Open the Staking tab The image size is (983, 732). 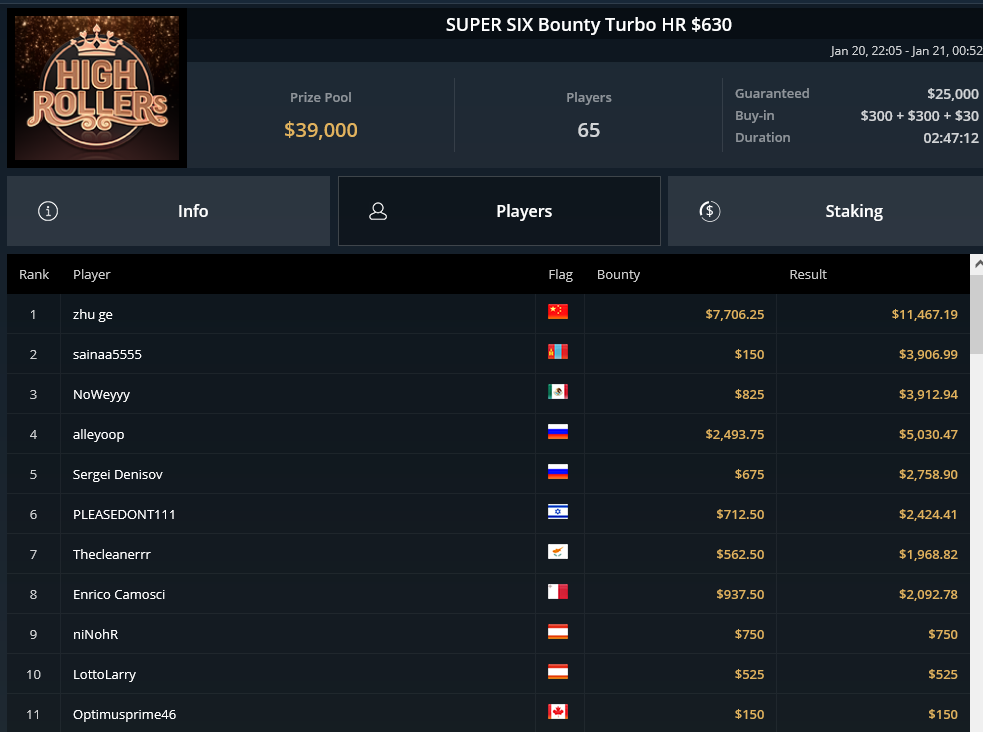pyautogui.click(x=826, y=211)
